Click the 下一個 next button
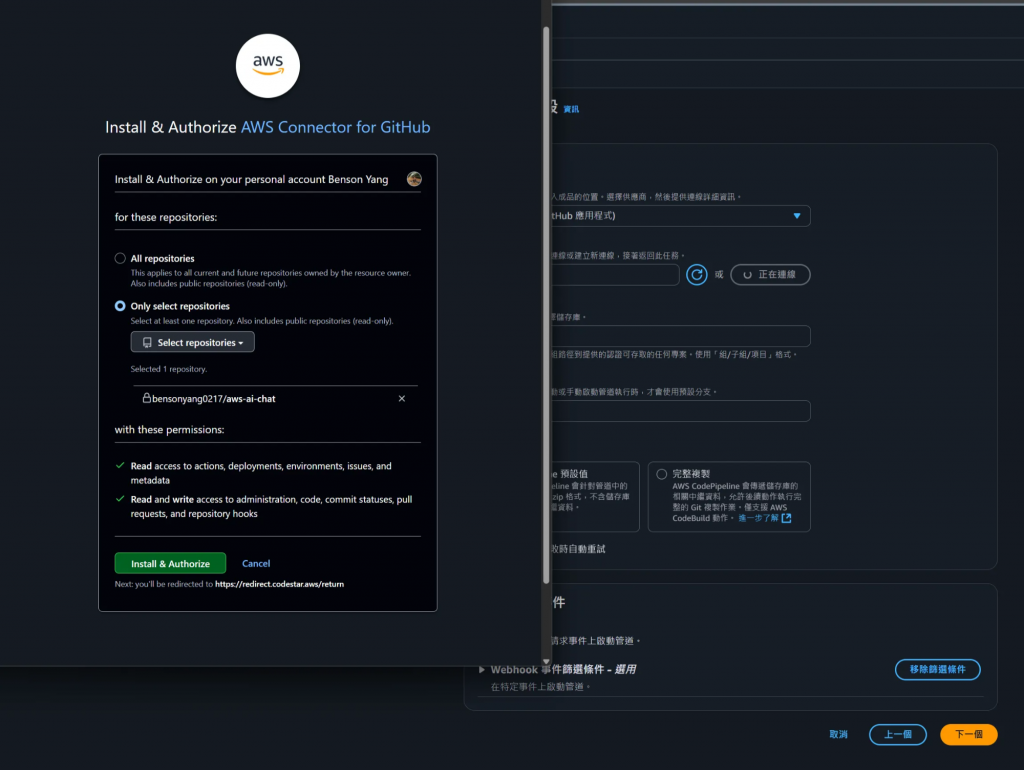 [968, 734]
